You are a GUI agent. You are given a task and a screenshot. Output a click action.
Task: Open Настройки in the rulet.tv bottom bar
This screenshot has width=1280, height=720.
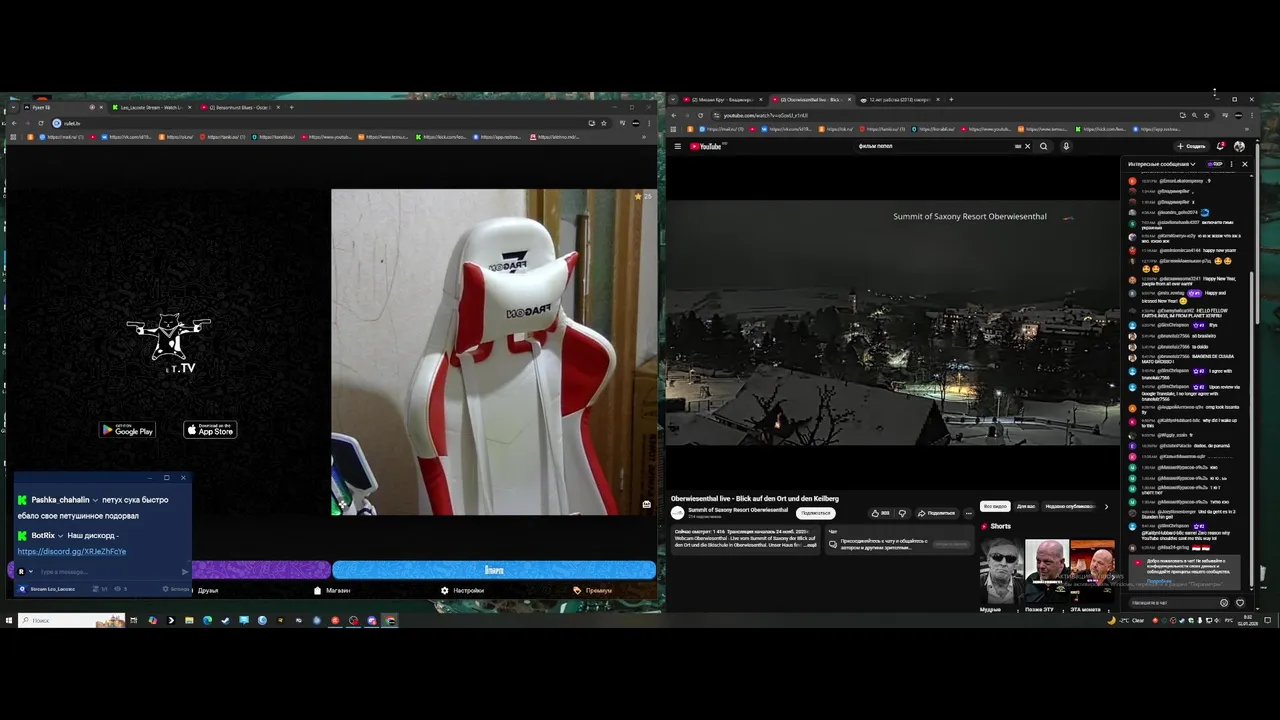pyautogui.click(x=463, y=590)
